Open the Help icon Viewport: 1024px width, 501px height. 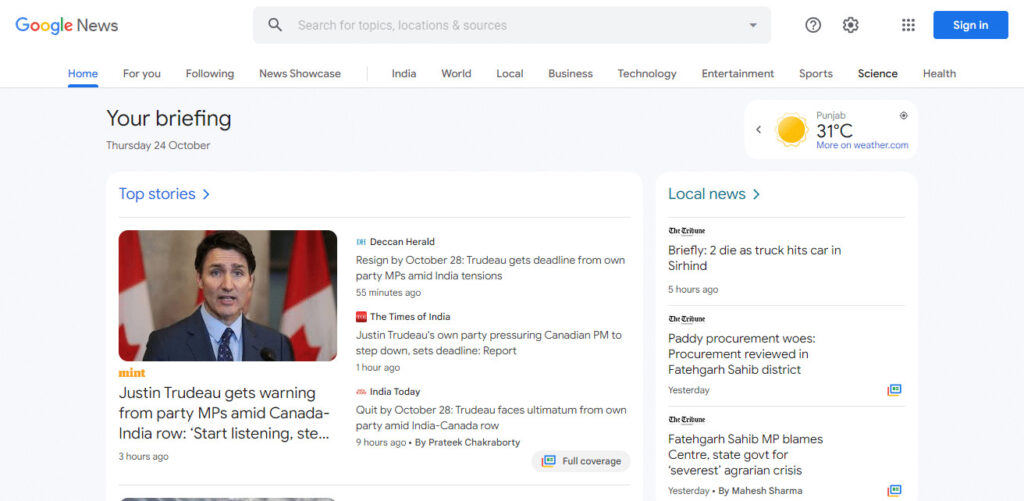tap(812, 25)
